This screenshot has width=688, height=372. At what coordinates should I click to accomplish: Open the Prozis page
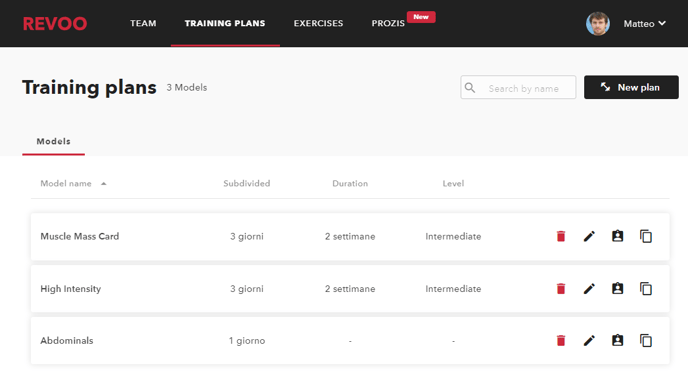(388, 23)
